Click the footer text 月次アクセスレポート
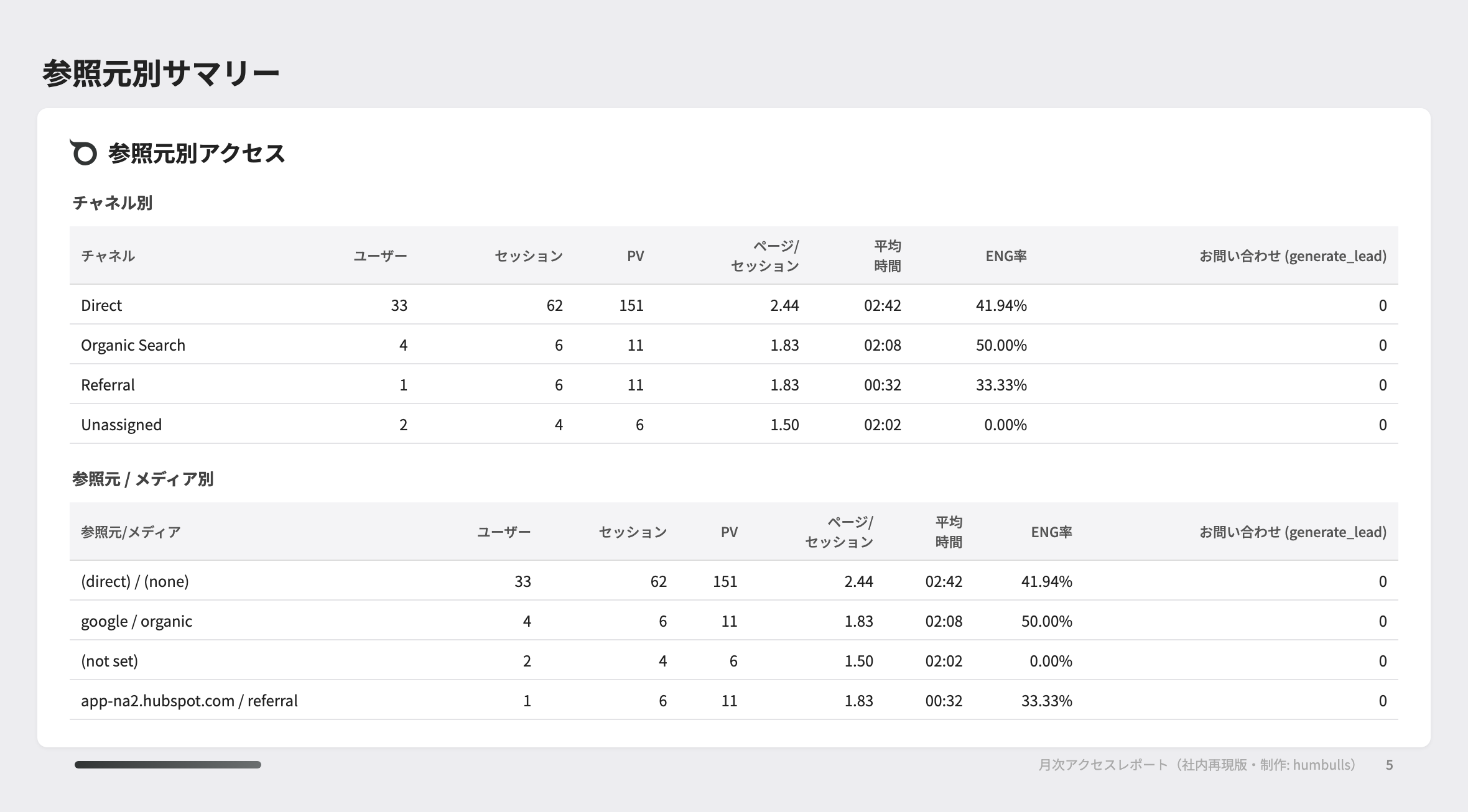 [x=1103, y=765]
